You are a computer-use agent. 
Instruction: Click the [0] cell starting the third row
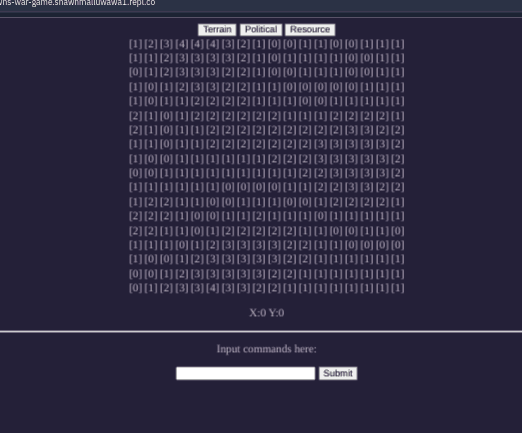(135, 72)
